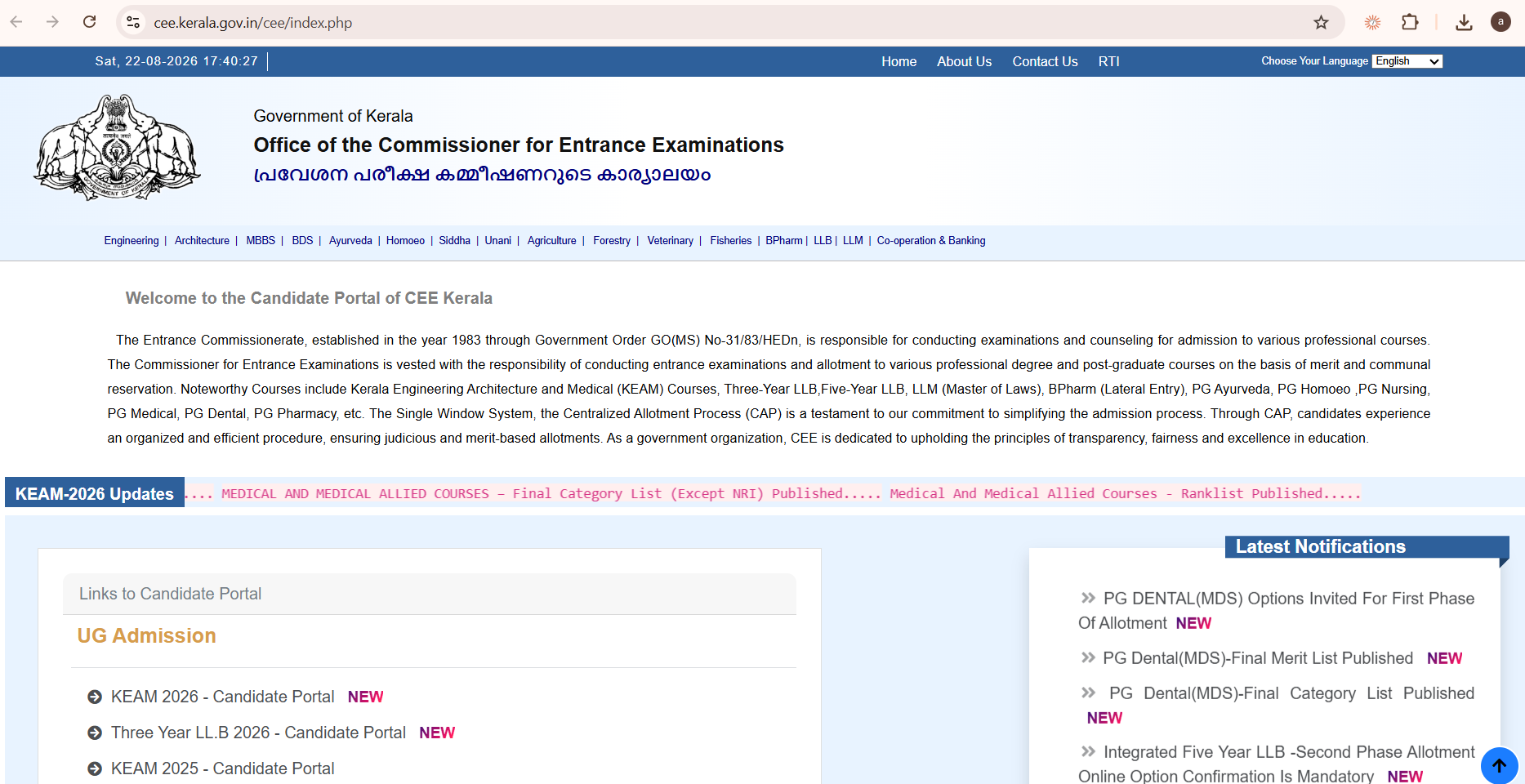Open the Forestry course link

[x=612, y=240]
